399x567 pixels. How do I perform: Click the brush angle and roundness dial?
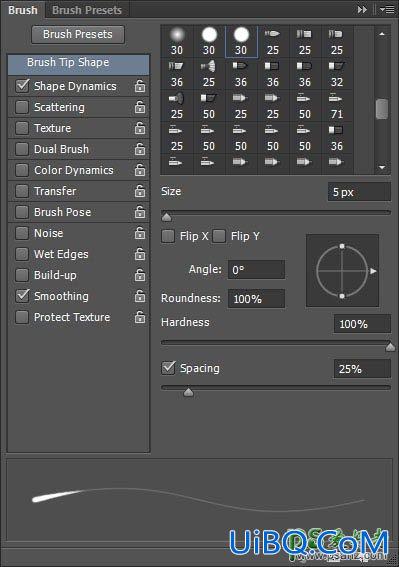pos(343,271)
